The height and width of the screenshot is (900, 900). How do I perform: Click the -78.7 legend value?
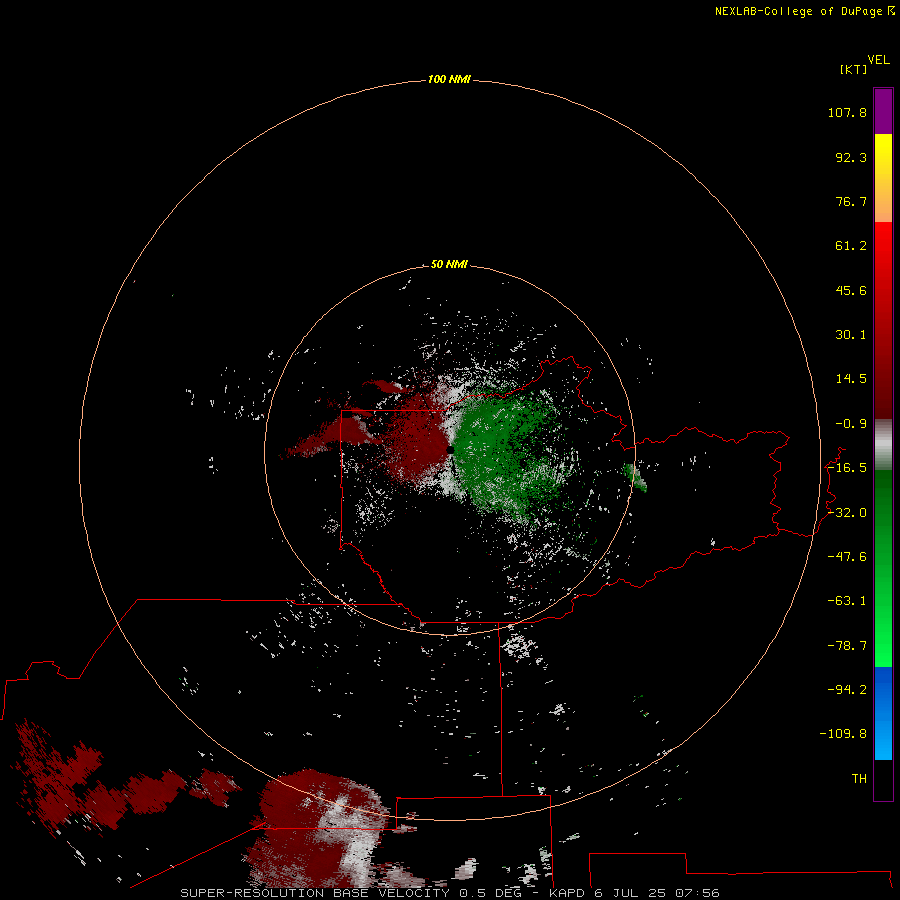pos(847,646)
